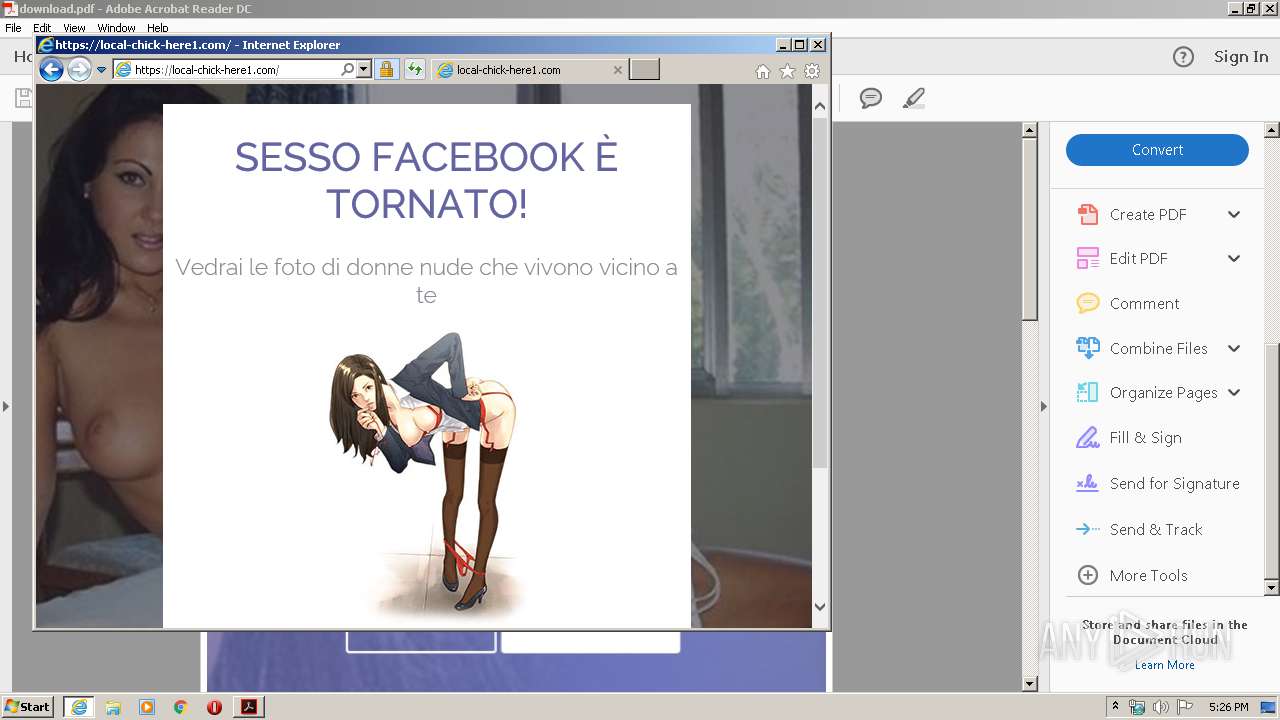
Task: Open Opera from taskbar
Action: 214,707
